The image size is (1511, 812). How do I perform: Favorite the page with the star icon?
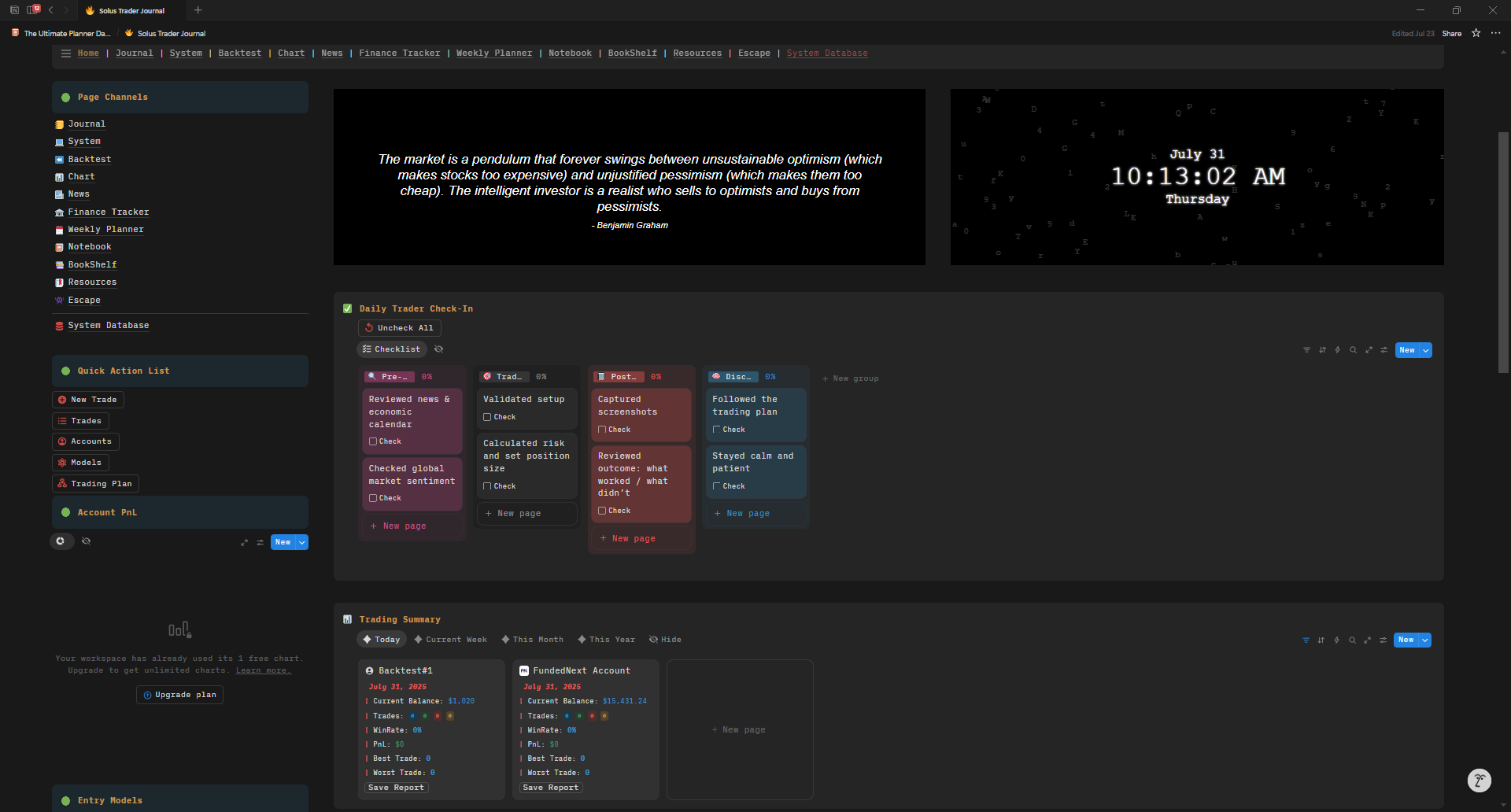coord(1476,33)
